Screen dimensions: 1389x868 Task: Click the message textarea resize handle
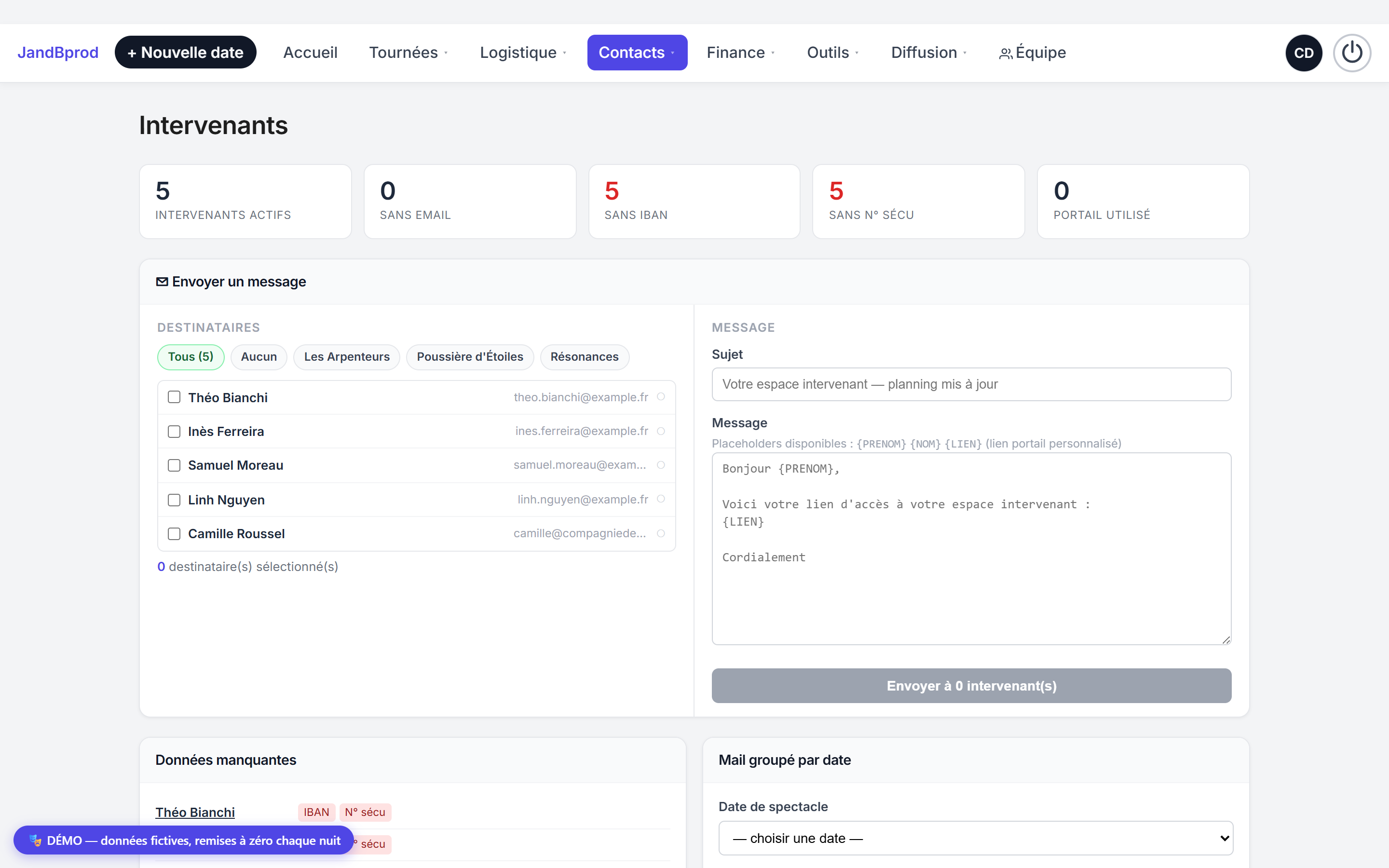coord(1226,639)
